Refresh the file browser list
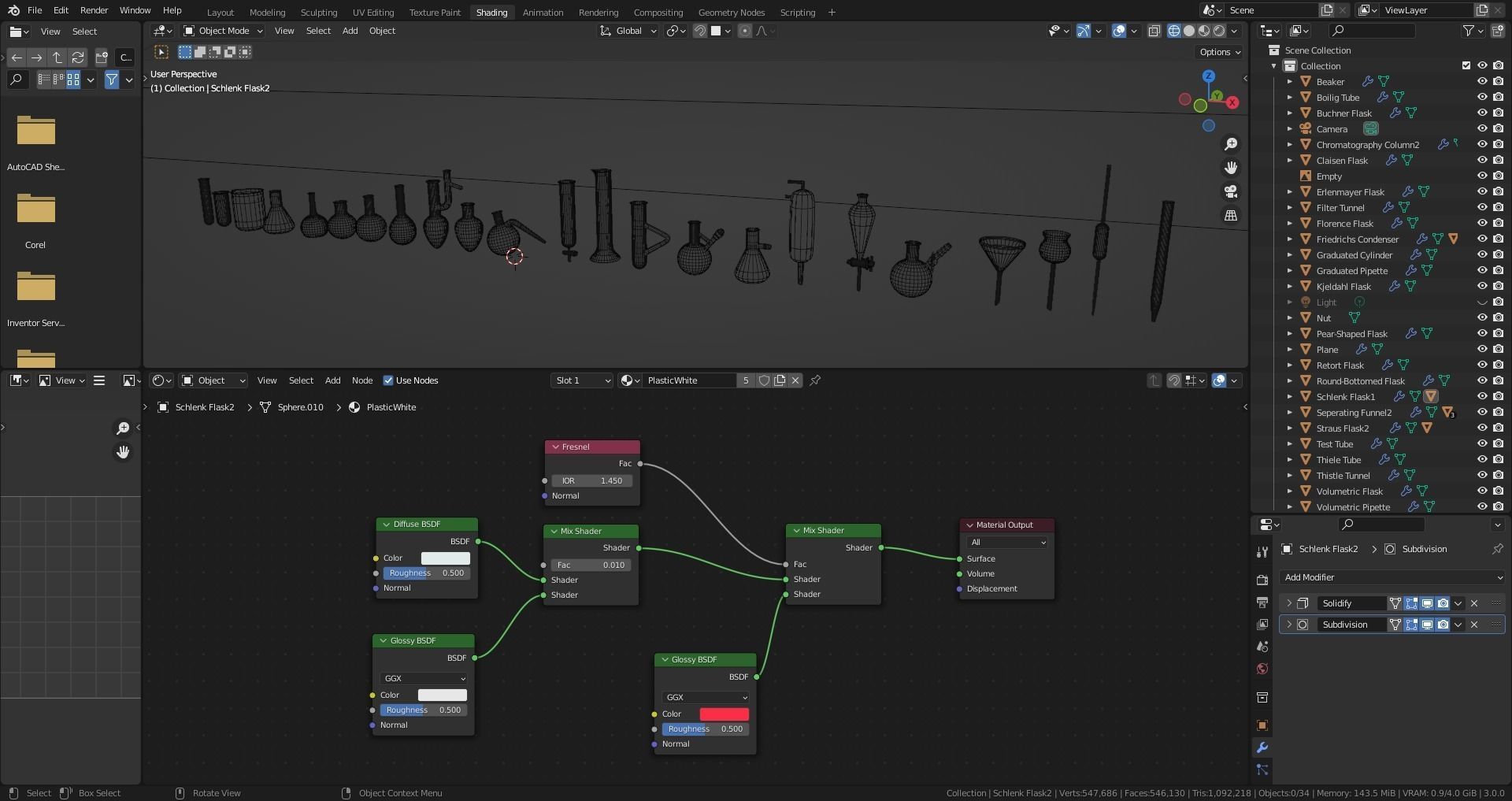The image size is (1512, 801). (x=77, y=57)
